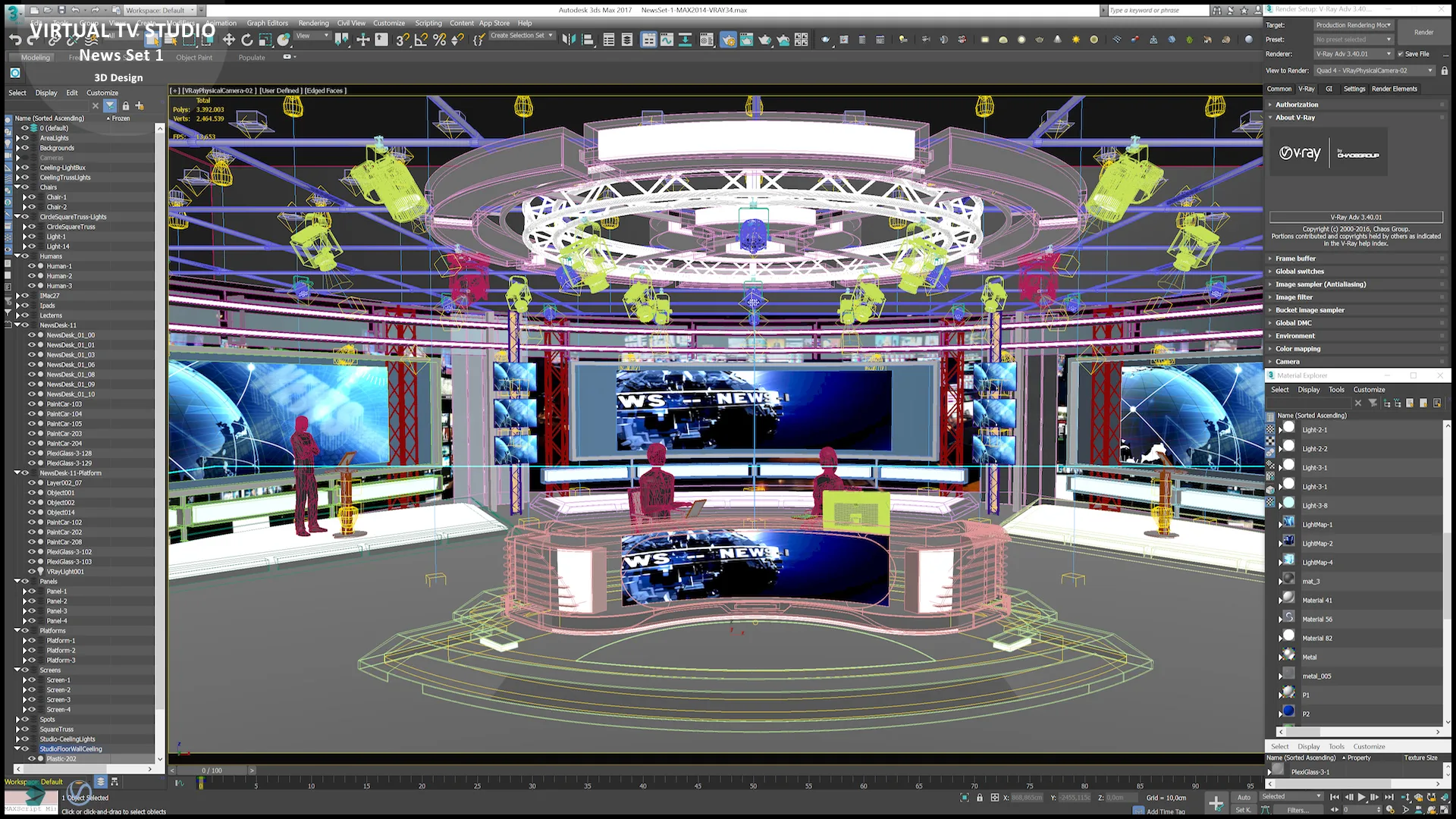Toggle the Save File checkbox

(x=1401, y=54)
